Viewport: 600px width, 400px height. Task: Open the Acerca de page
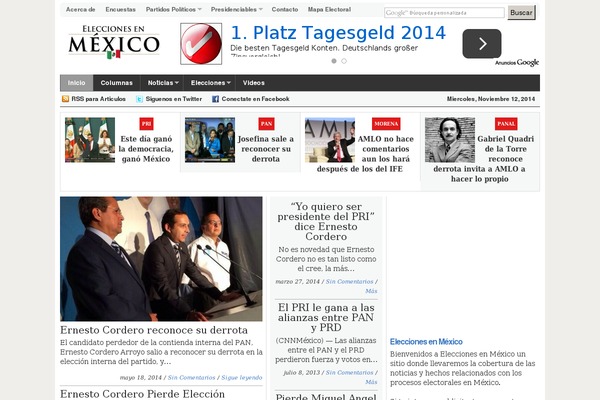point(80,10)
